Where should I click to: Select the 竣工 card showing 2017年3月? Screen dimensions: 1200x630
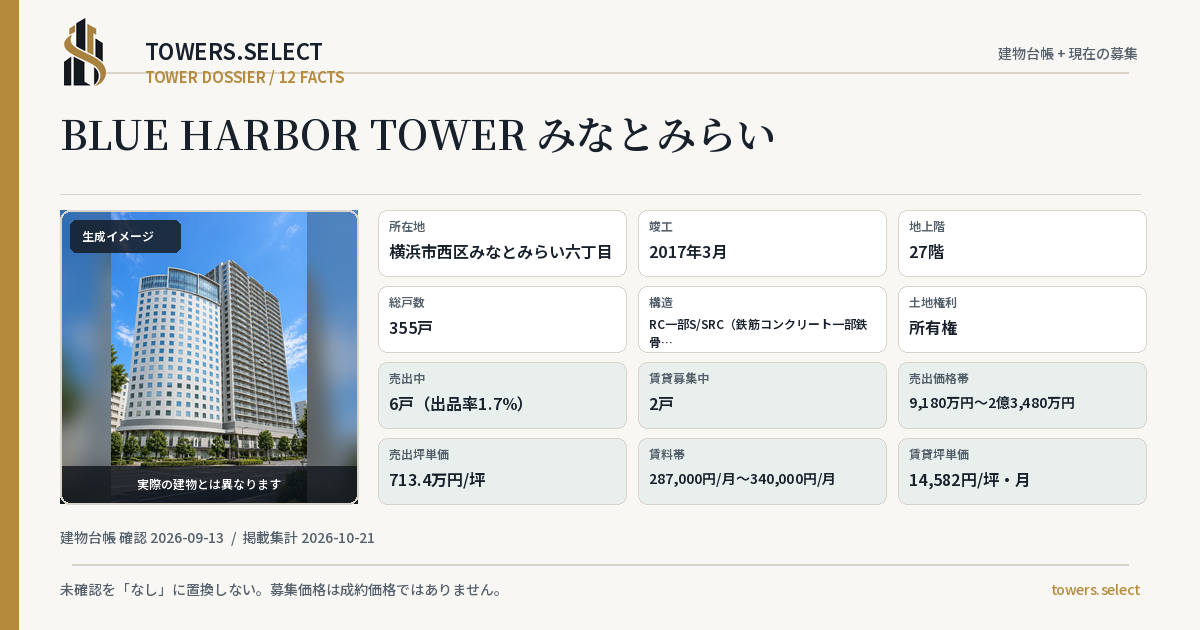pyautogui.click(x=762, y=243)
